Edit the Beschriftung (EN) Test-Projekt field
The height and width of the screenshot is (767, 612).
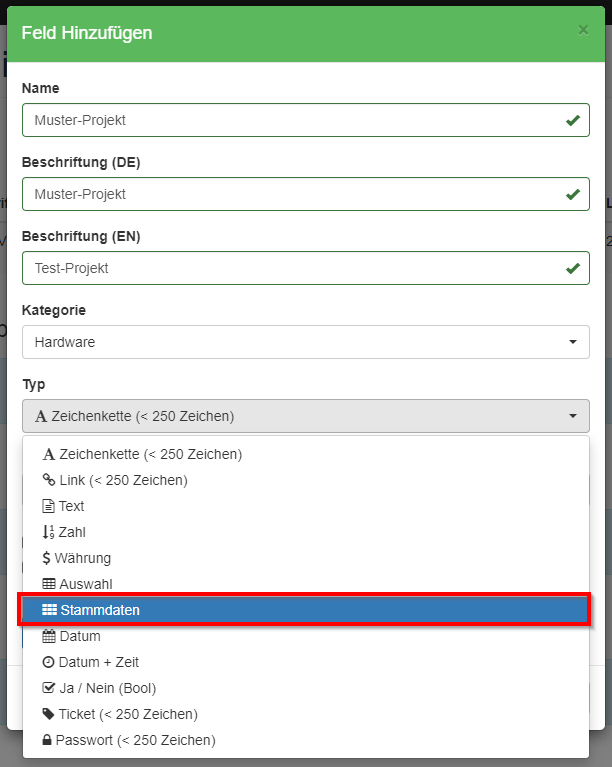click(290, 268)
